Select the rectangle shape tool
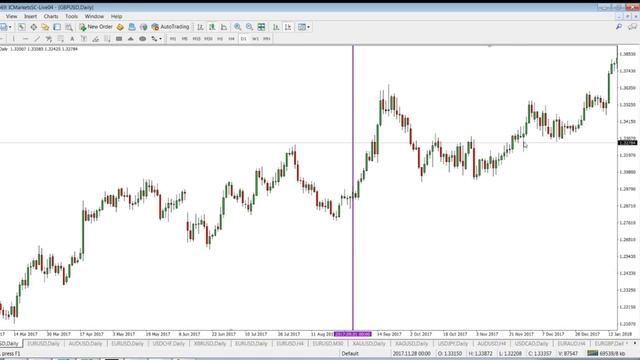Viewport: 640px width, 360px height. click(119, 39)
